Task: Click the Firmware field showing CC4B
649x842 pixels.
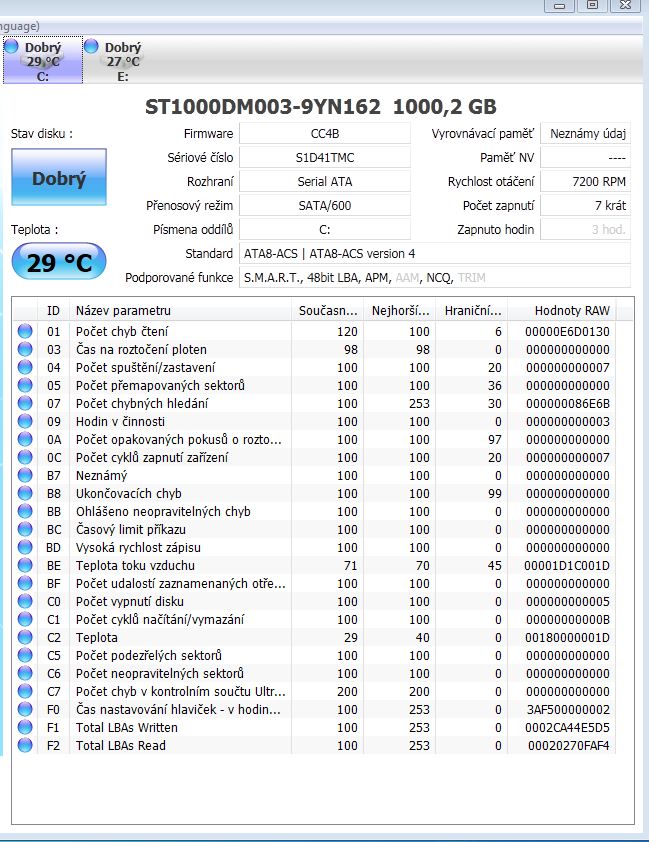Action: point(325,133)
